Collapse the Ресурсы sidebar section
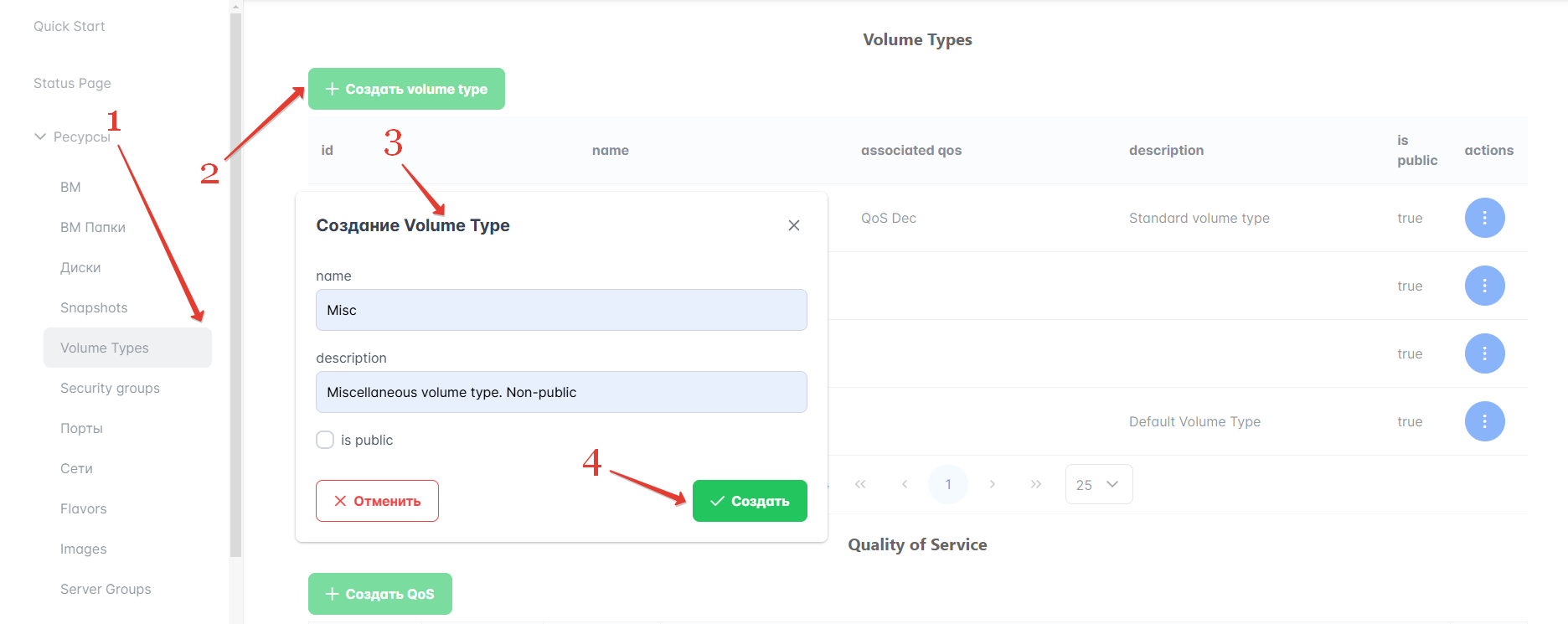The image size is (1568, 624). [40, 137]
